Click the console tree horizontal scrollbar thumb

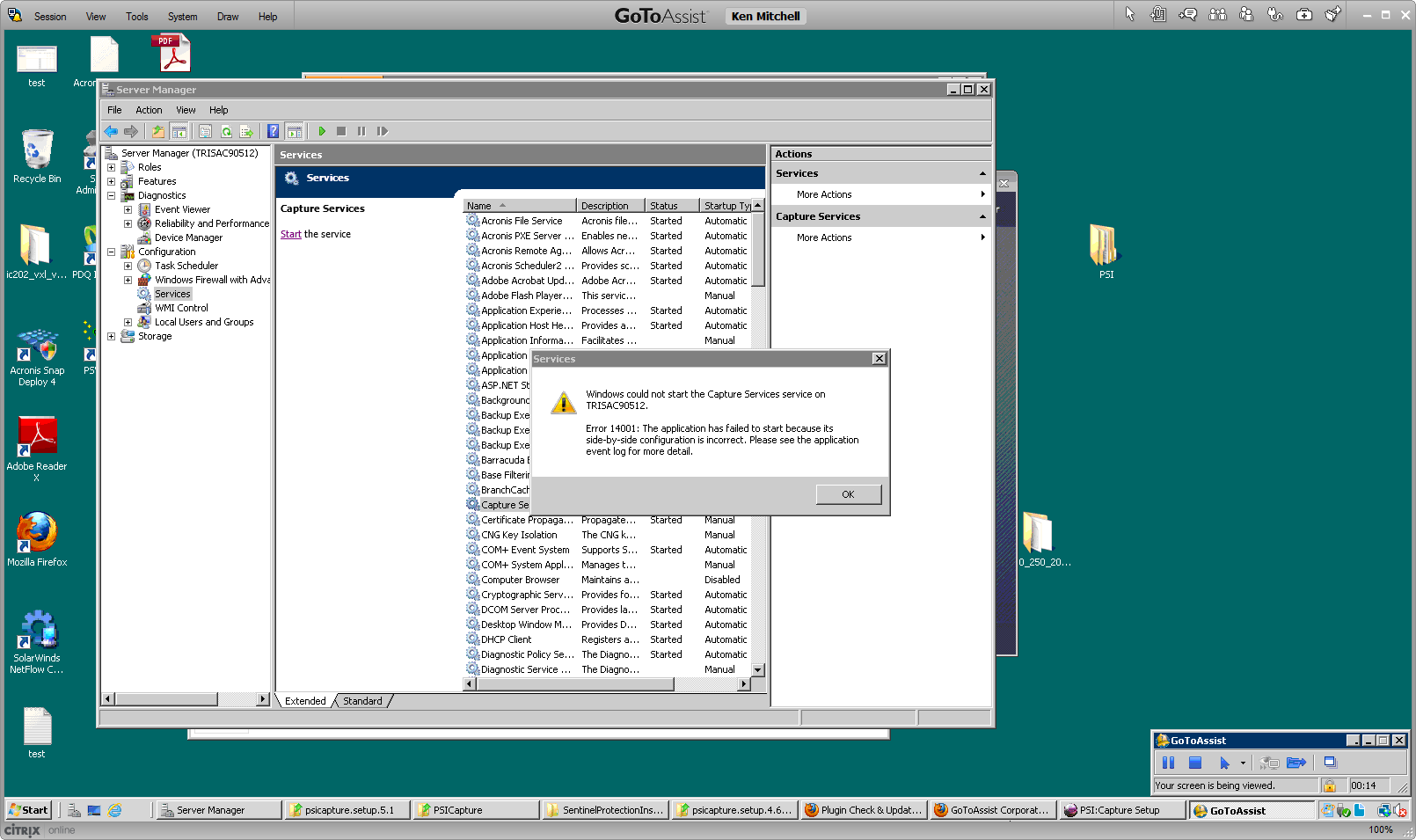166,698
